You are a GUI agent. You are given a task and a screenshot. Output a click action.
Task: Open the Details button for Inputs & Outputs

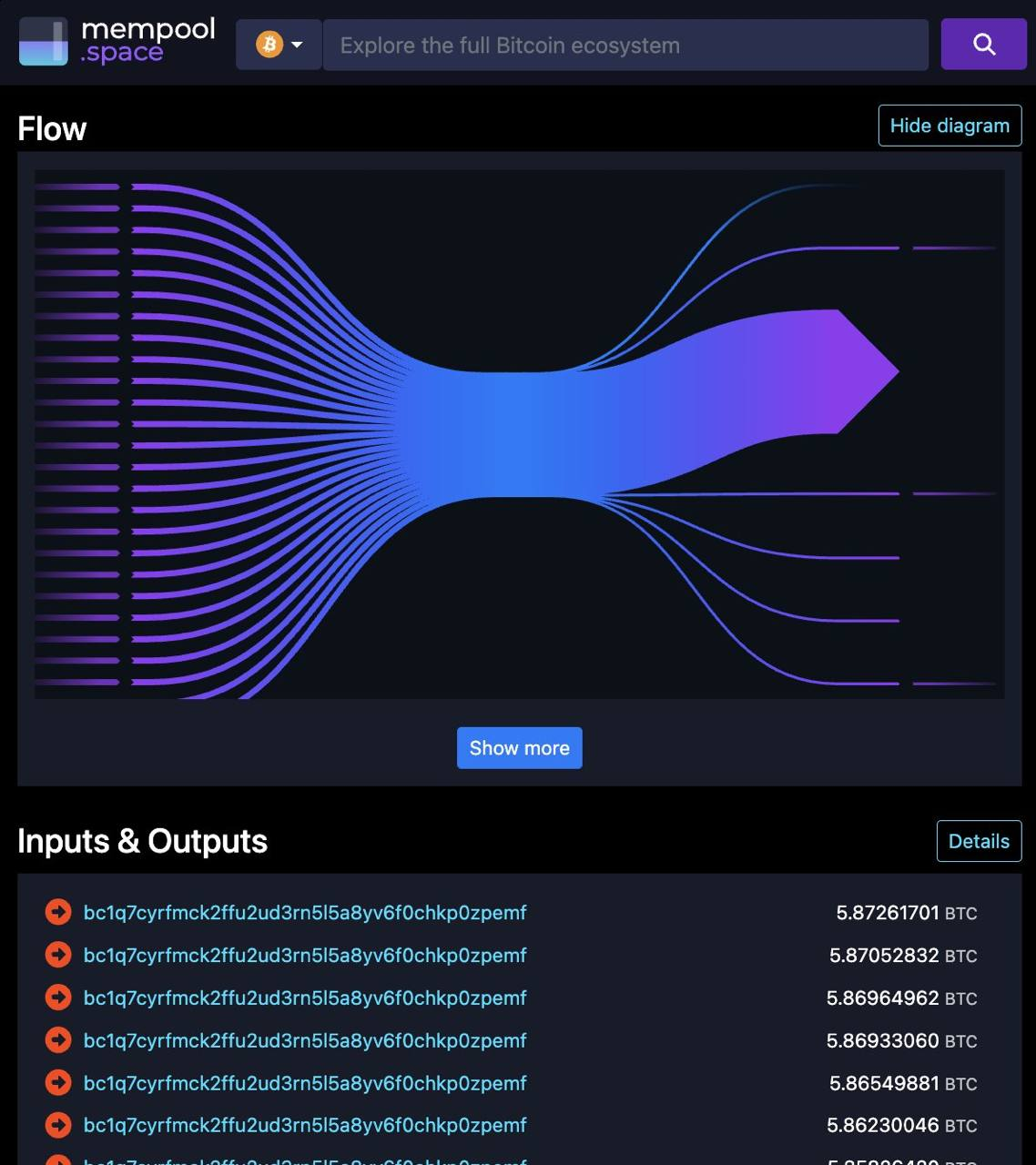point(979,841)
